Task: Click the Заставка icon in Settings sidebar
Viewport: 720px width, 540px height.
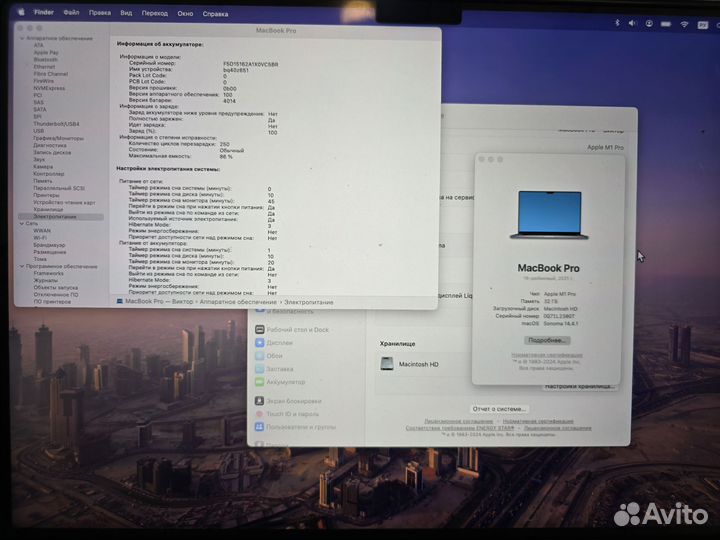Action: [x=259, y=369]
